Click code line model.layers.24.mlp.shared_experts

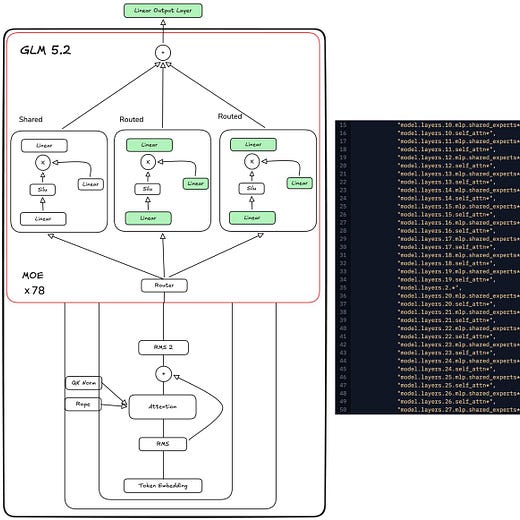pyautogui.click(x=459, y=361)
